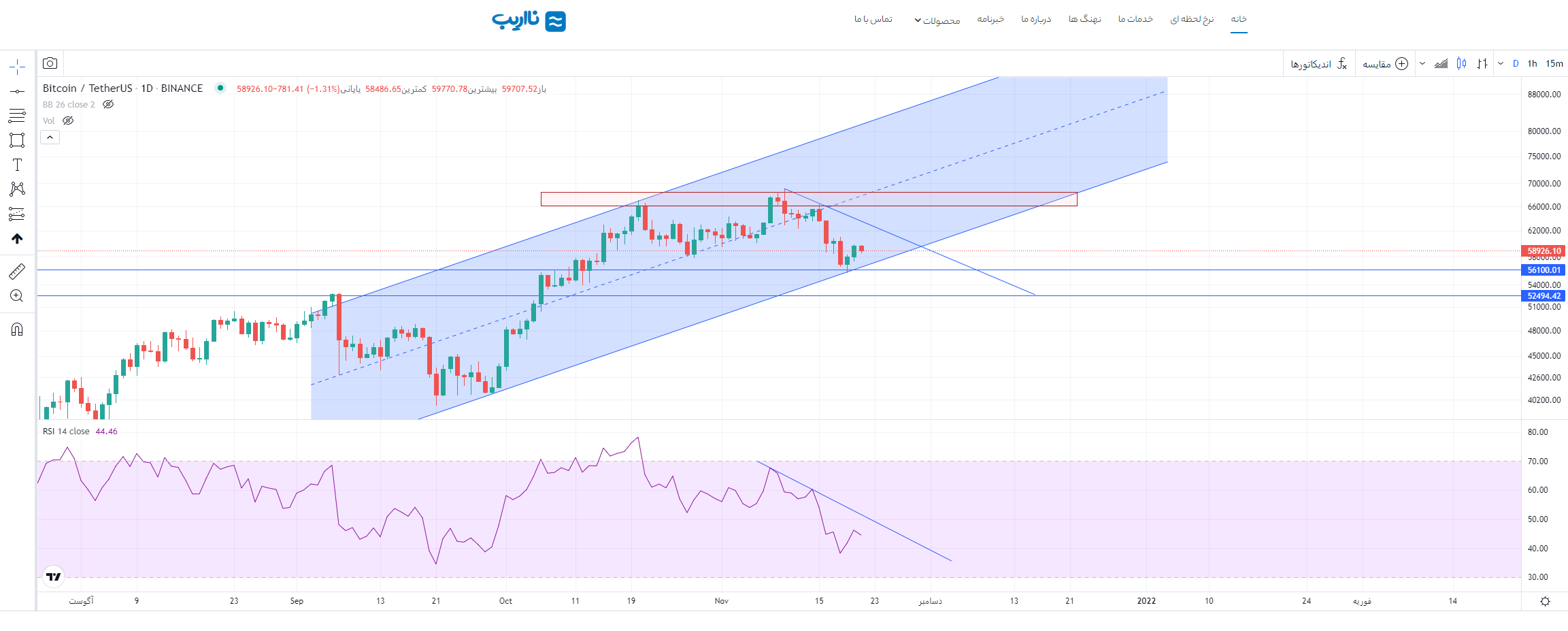Image resolution: width=1568 pixels, height=631 pixels.
Task: Open the تماس با ما contact page
Action: [x=873, y=19]
